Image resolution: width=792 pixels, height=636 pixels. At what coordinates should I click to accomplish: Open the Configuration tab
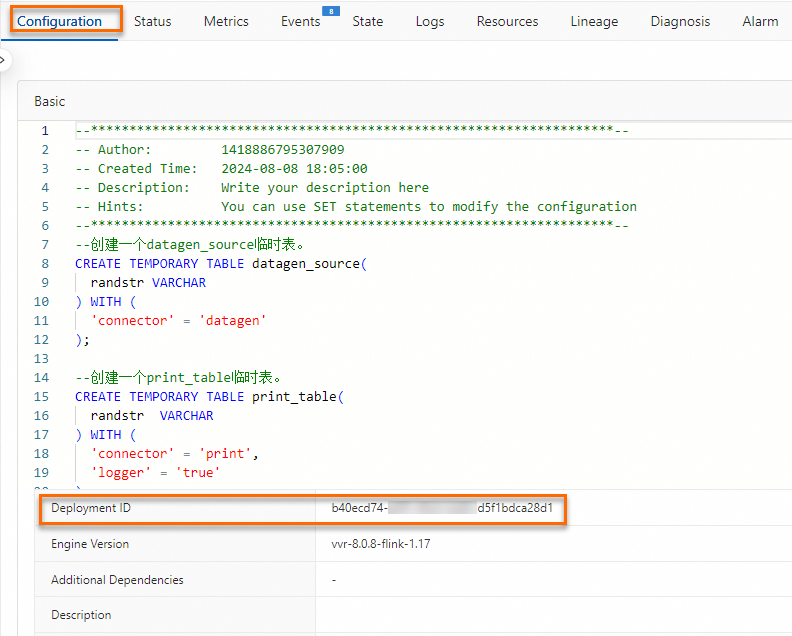click(x=60, y=21)
